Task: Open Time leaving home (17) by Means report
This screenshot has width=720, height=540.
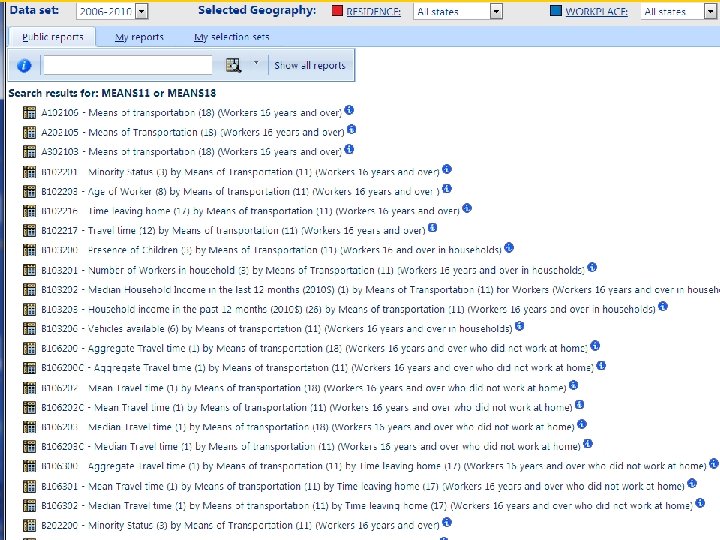Action: click(x=250, y=211)
